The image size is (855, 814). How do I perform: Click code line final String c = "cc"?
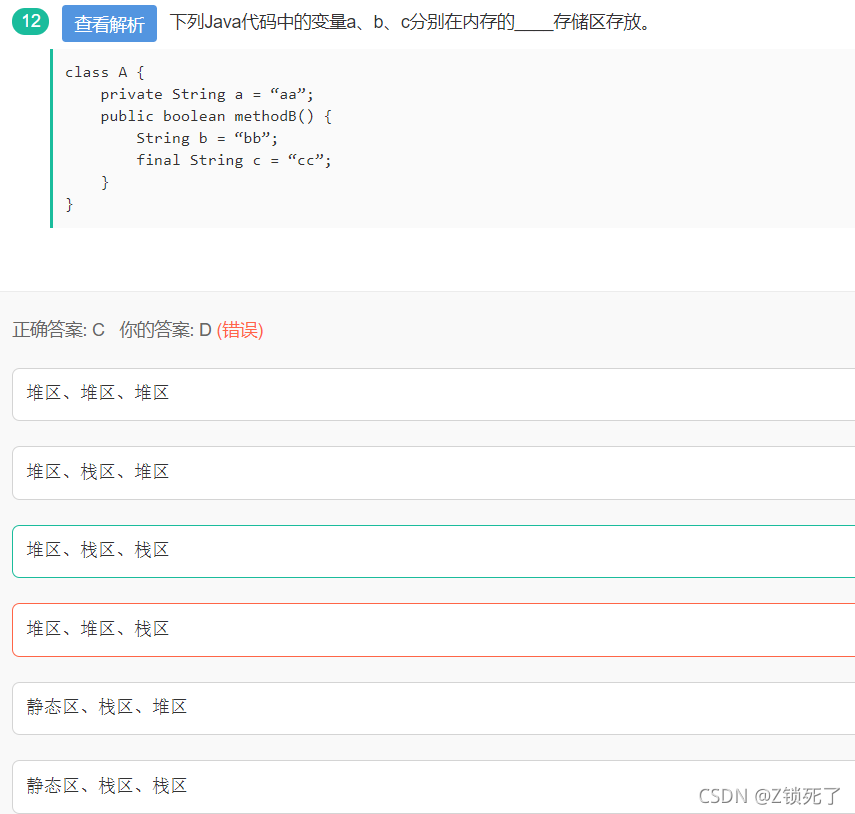pos(233,160)
